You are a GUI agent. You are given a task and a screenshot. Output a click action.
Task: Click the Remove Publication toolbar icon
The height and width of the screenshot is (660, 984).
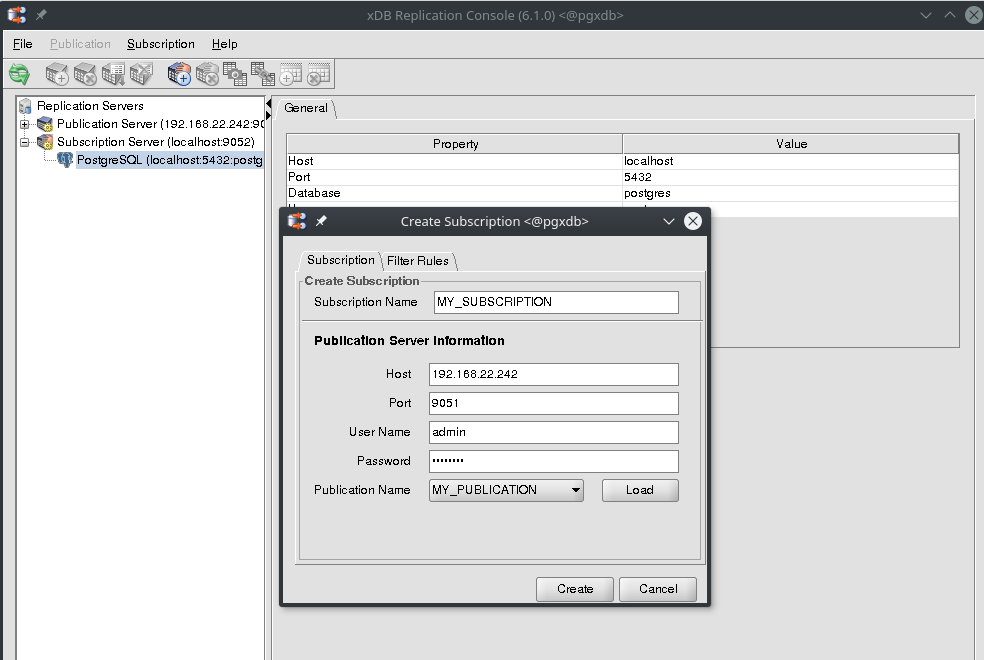(x=85, y=74)
